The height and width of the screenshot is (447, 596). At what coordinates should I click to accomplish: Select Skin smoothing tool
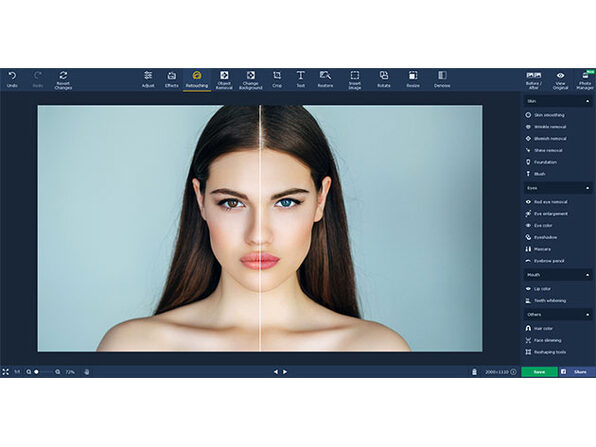coord(545,115)
